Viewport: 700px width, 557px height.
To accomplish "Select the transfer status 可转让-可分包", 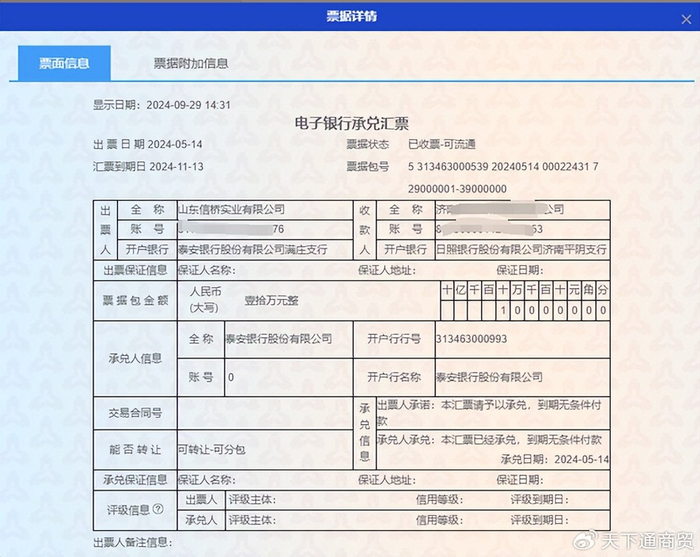I will (212, 449).
